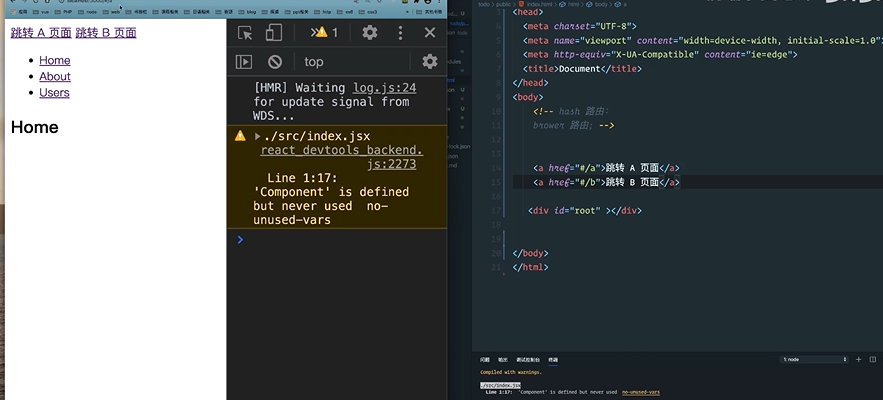Click the ./src/index.jsx path in terminal
Viewport: 883px width, 400px height.
point(500,385)
